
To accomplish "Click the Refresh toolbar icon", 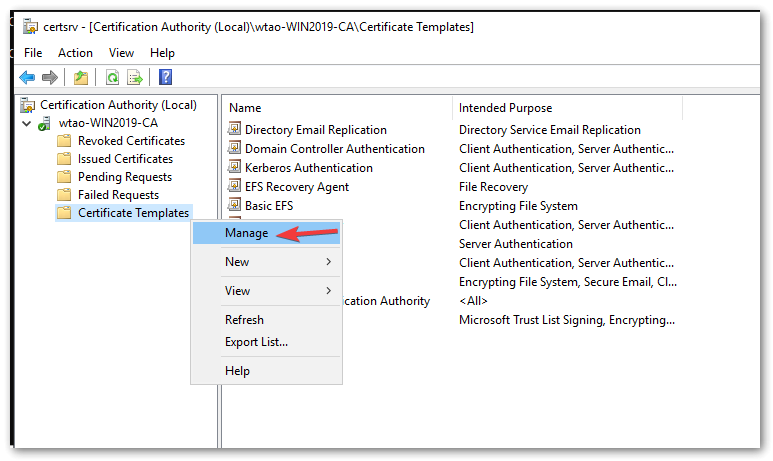I will pos(113,77).
